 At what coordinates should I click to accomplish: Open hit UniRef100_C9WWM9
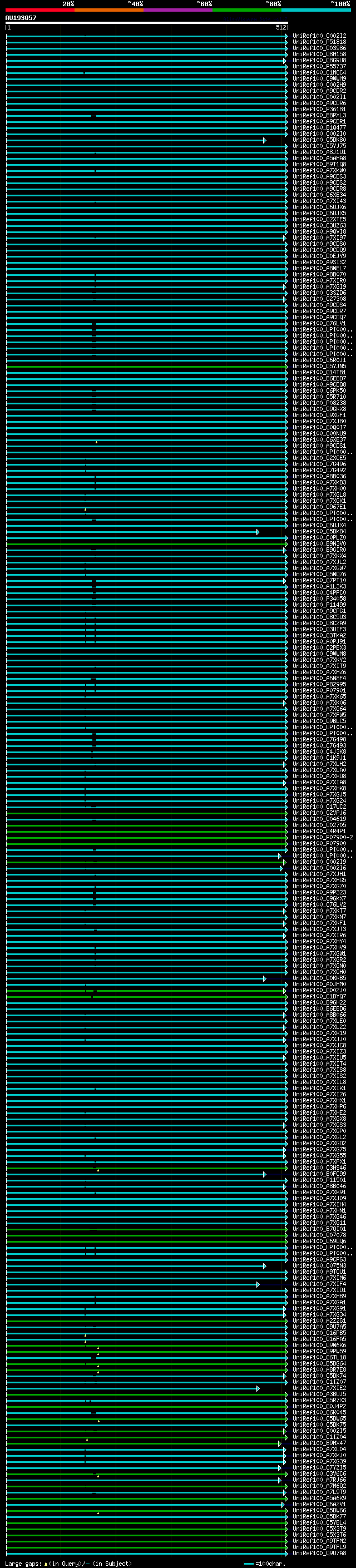point(319,78)
